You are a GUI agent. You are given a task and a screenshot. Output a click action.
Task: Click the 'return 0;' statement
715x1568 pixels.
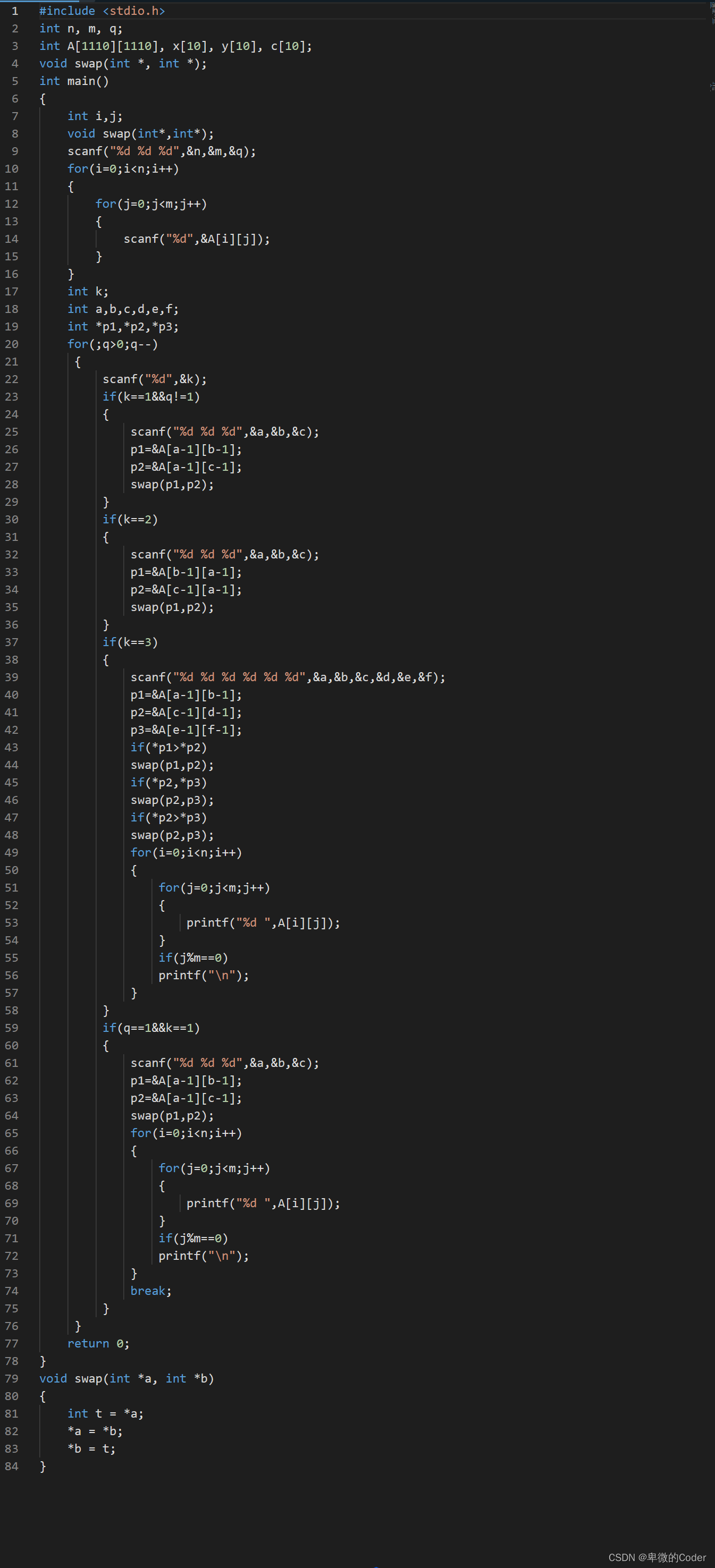(x=99, y=1343)
